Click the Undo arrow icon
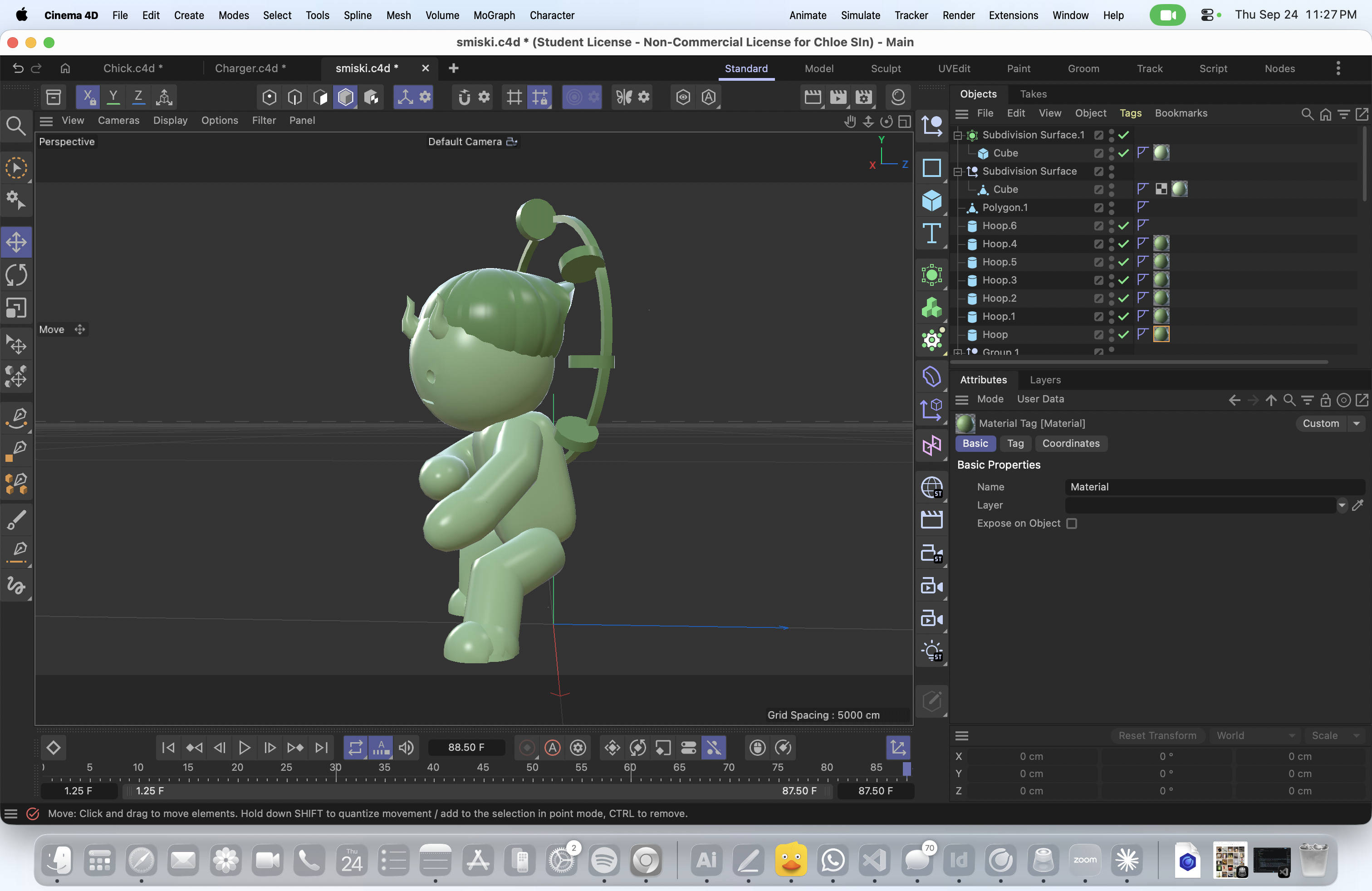 (x=18, y=68)
